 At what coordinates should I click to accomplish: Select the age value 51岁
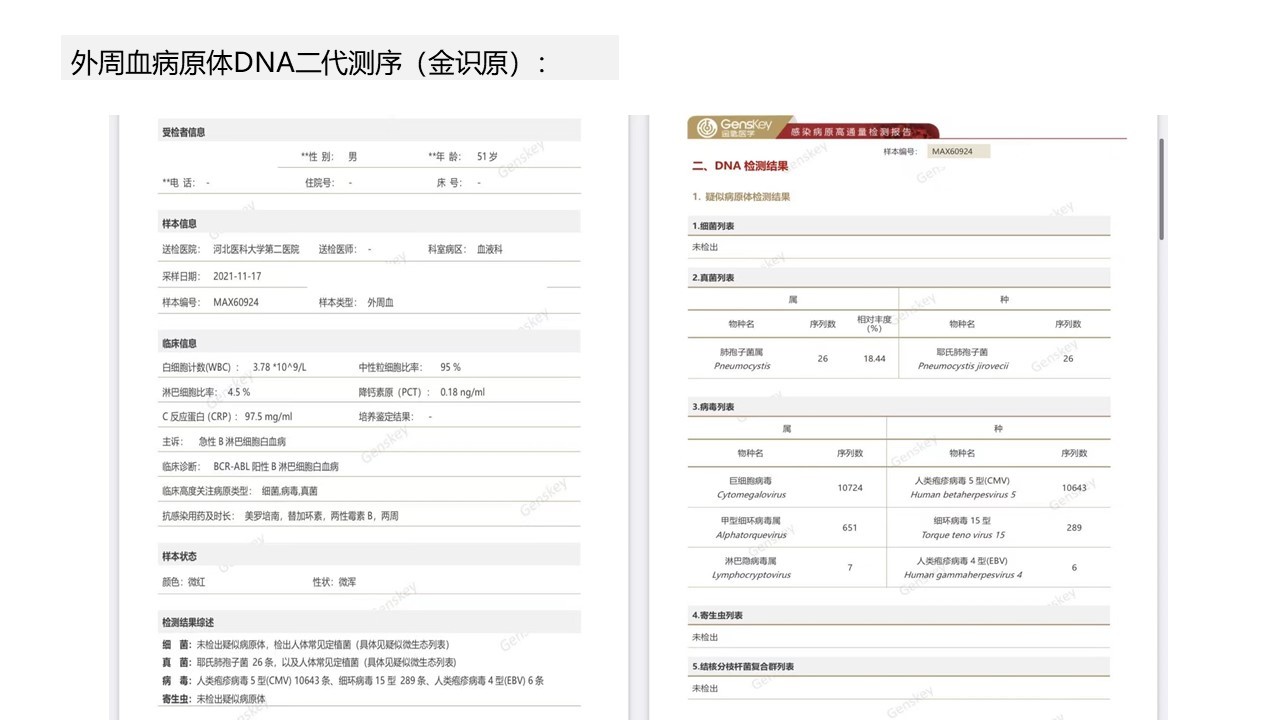click(487, 157)
